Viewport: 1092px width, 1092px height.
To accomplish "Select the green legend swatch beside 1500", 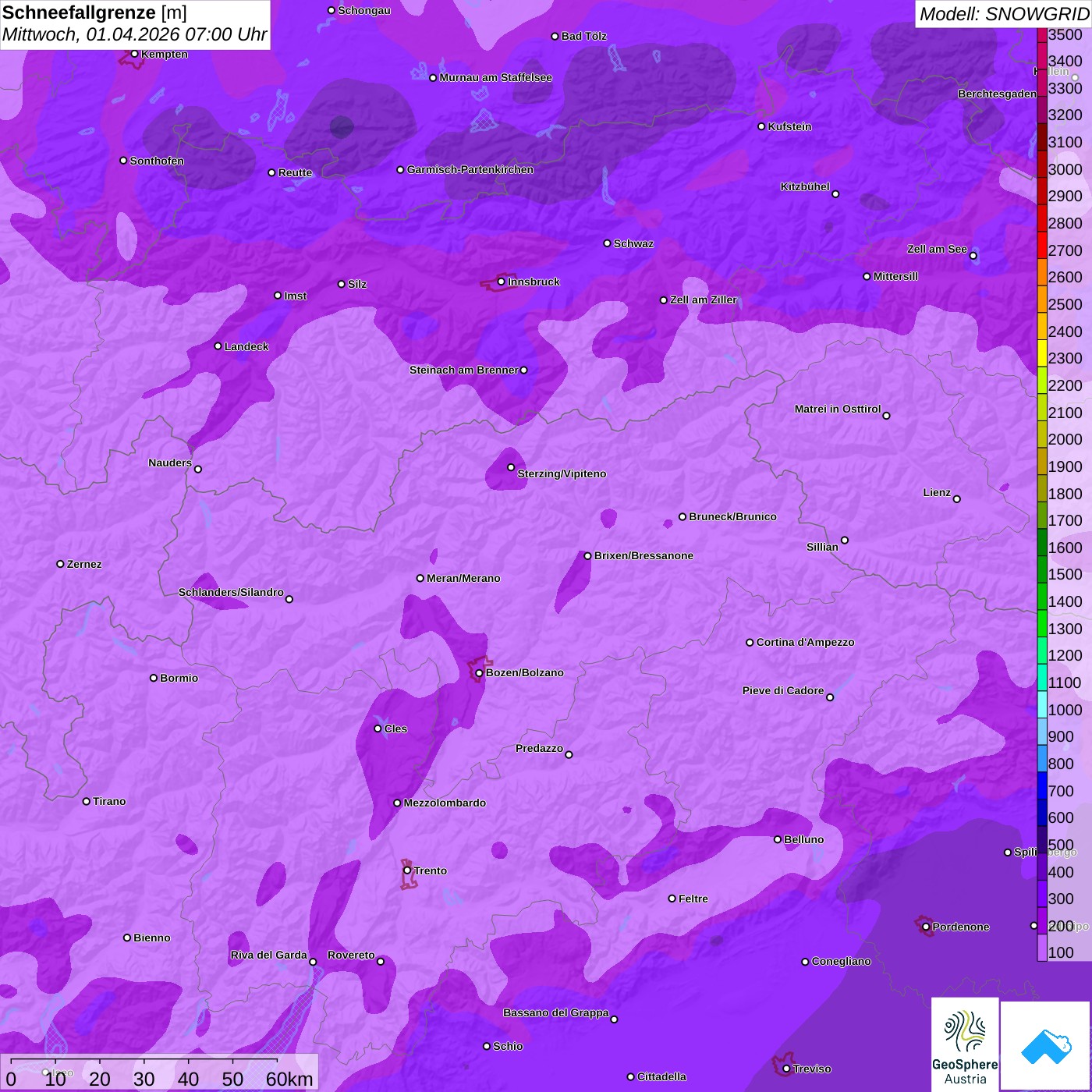I will click(1041, 569).
